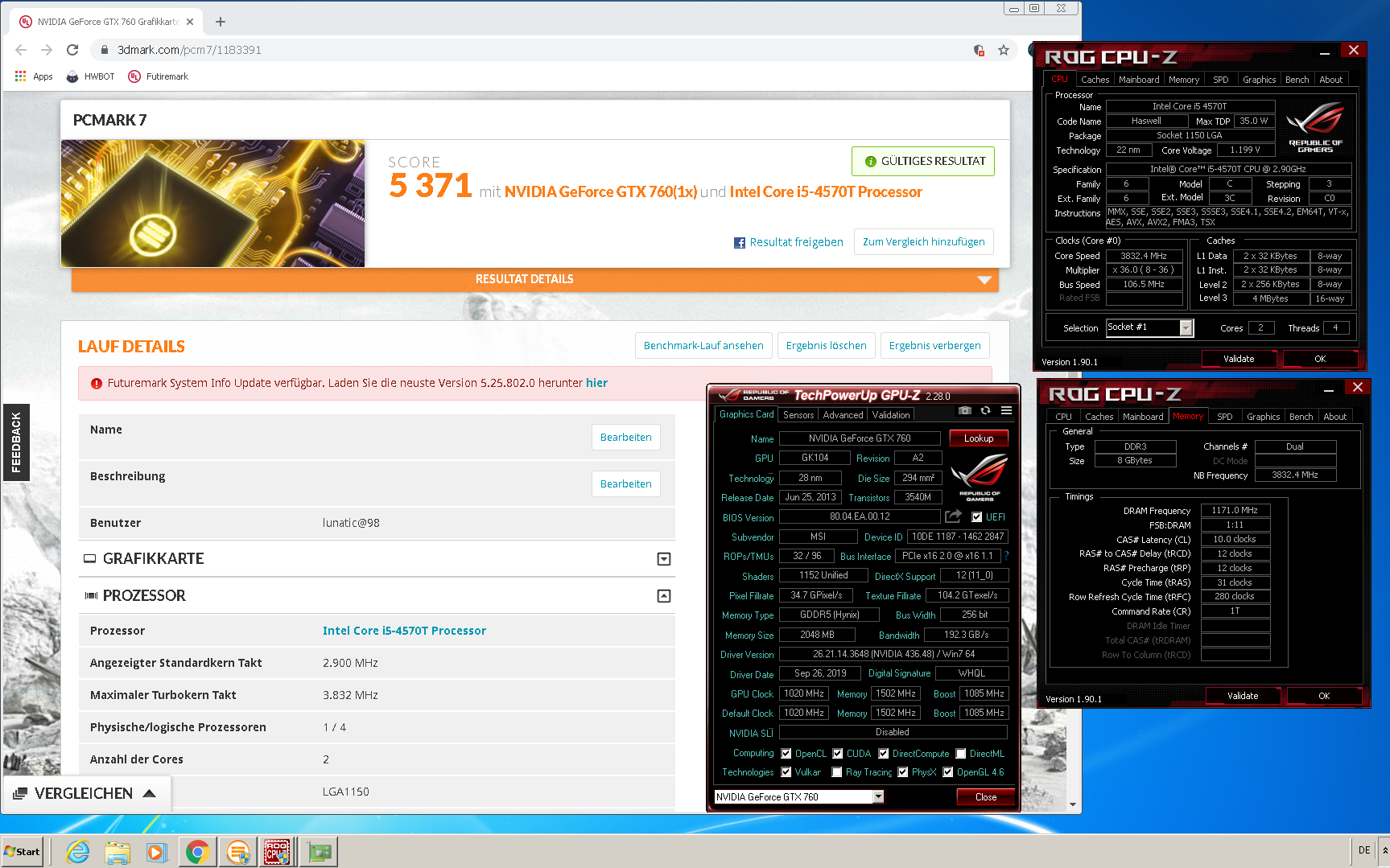Reload the browser page
The height and width of the screenshot is (868, 1390).
coord(72,50)
